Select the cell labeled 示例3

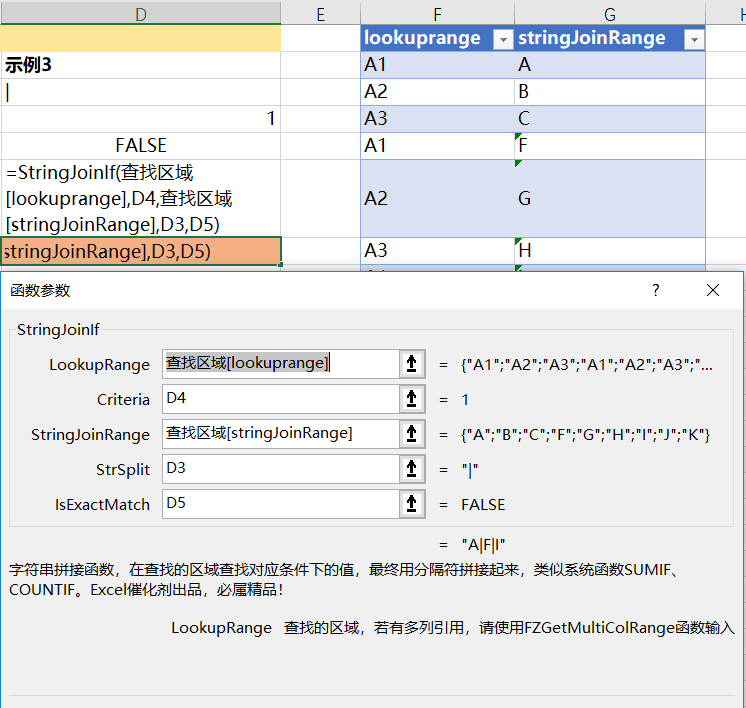click(141, 65)
